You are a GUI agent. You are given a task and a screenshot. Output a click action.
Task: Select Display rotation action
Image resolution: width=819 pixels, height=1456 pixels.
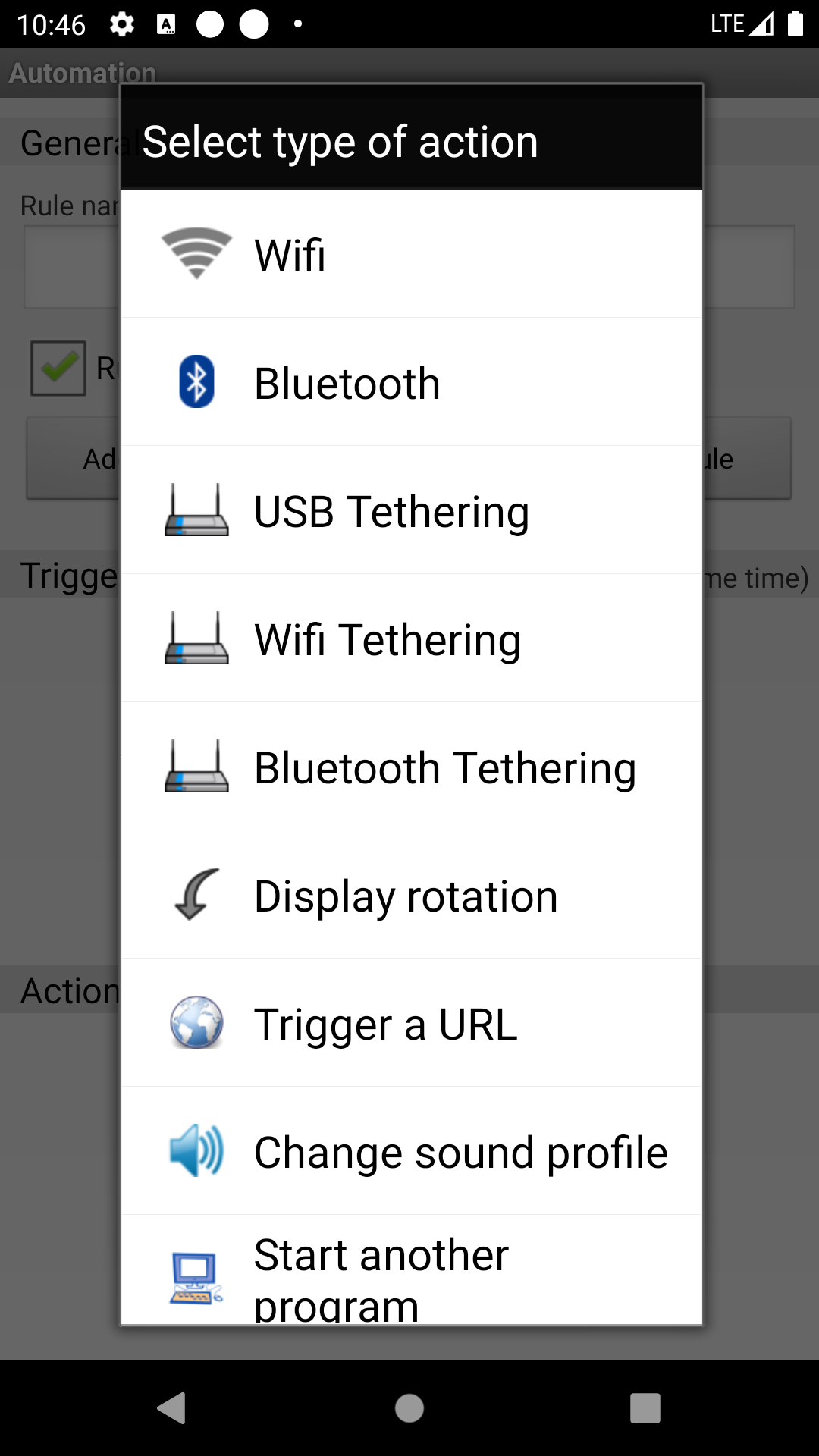tap(406, 896)
